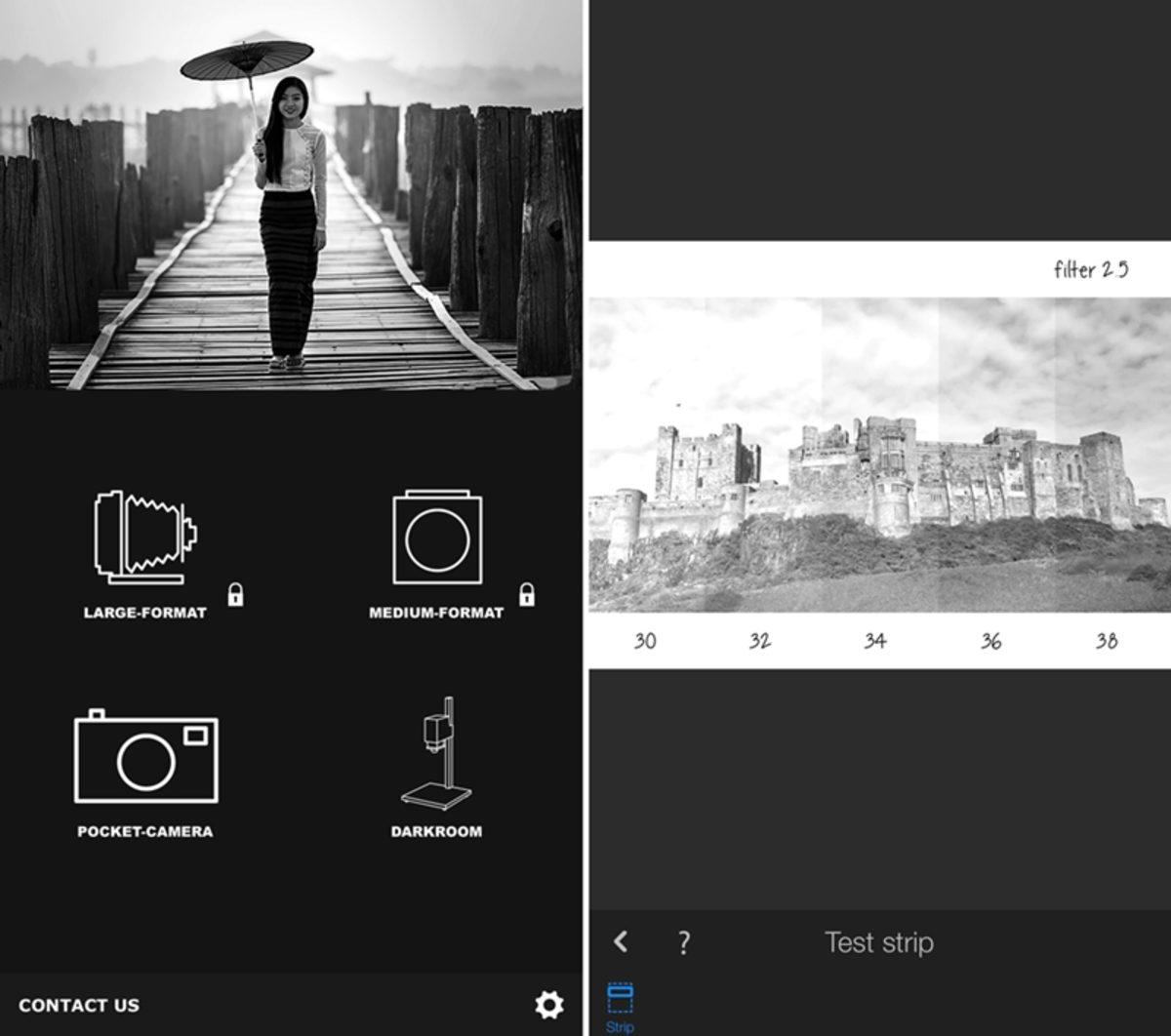Enable Strip mode via blue Strip label
This screenshot has width=1171, height=1036.
(622, 1026)
